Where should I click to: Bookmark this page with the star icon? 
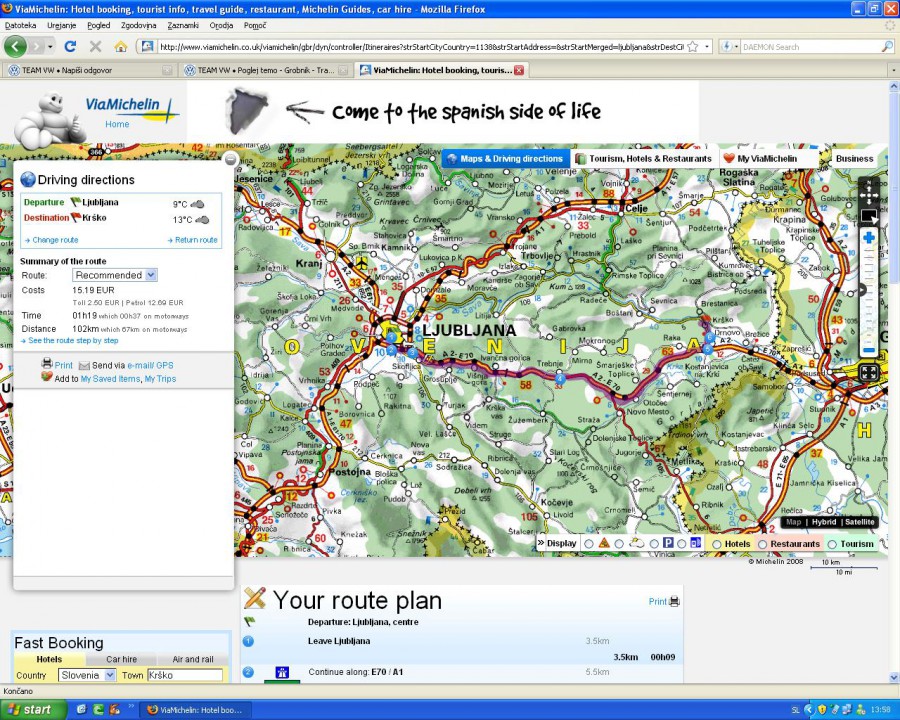(x=693, y=47)
